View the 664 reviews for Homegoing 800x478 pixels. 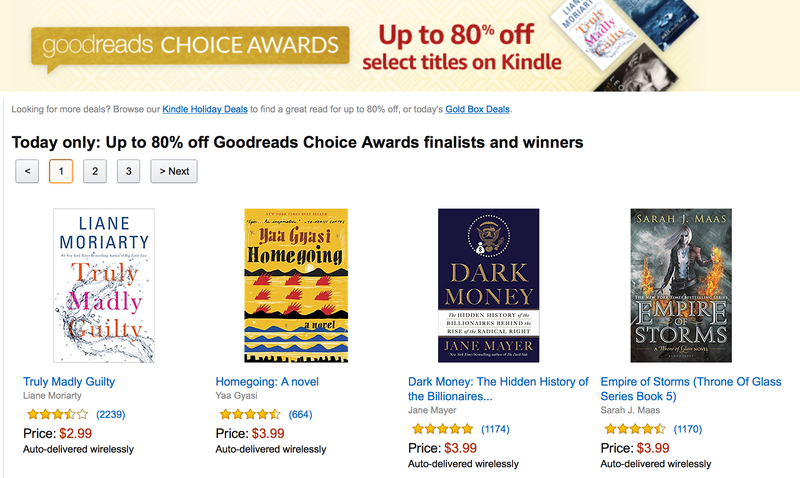click(301, 414)
